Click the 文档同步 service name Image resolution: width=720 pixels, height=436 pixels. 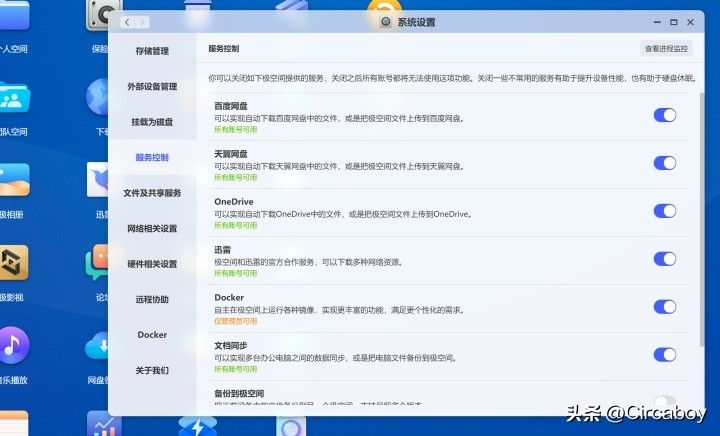231,345
